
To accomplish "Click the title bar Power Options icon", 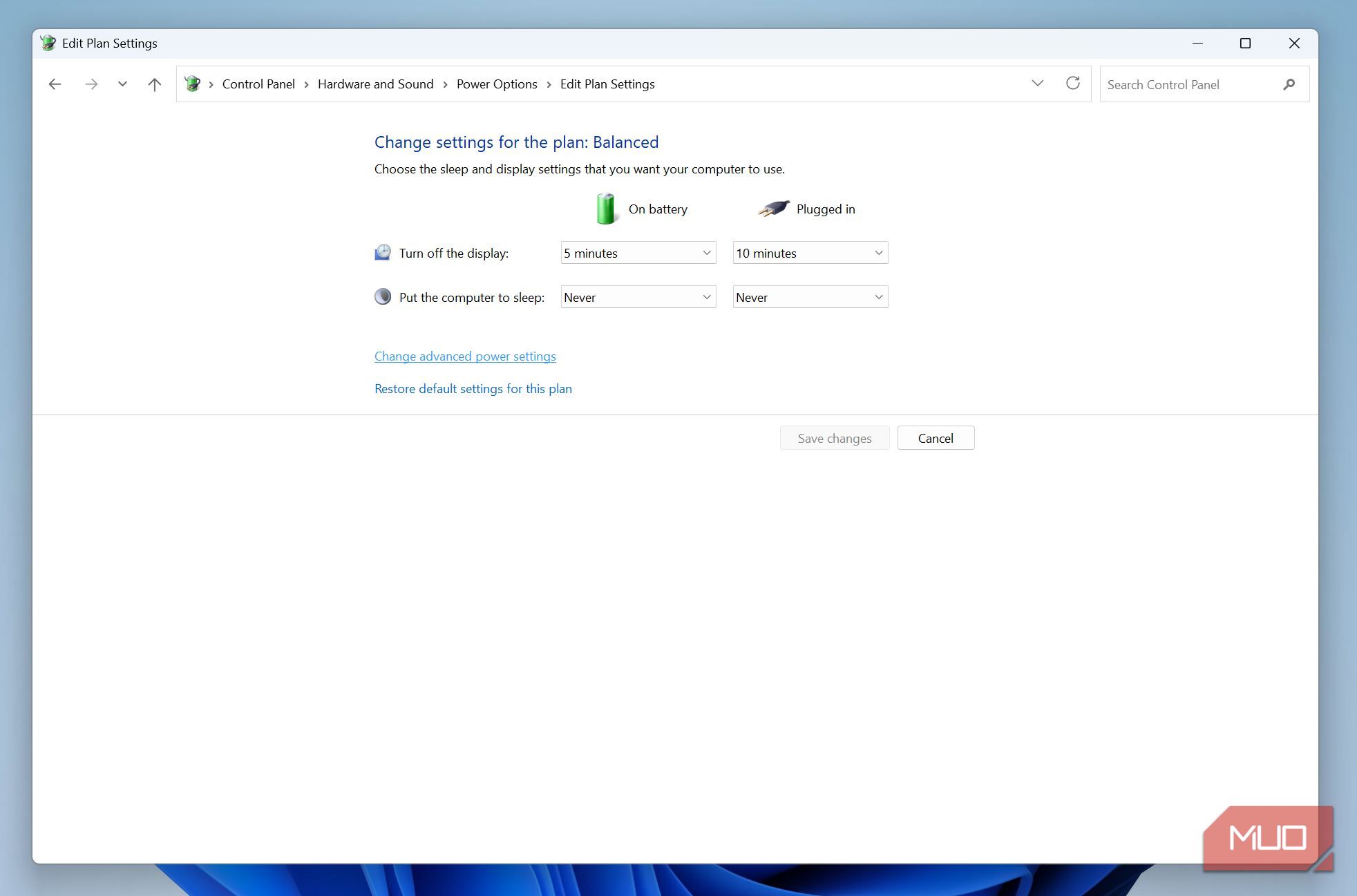I will pos(48,43).
